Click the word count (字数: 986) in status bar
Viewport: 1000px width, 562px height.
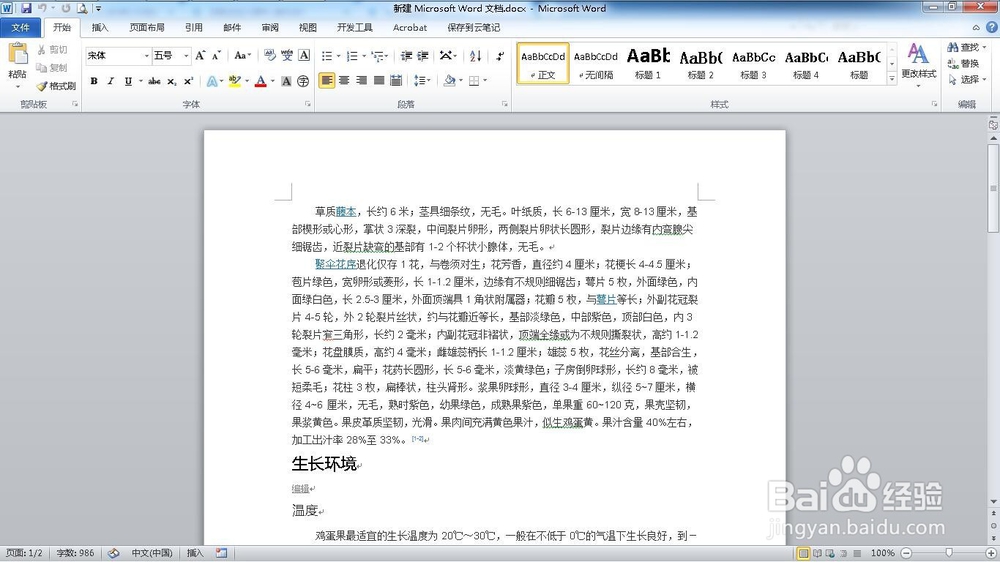pos(75,553)
